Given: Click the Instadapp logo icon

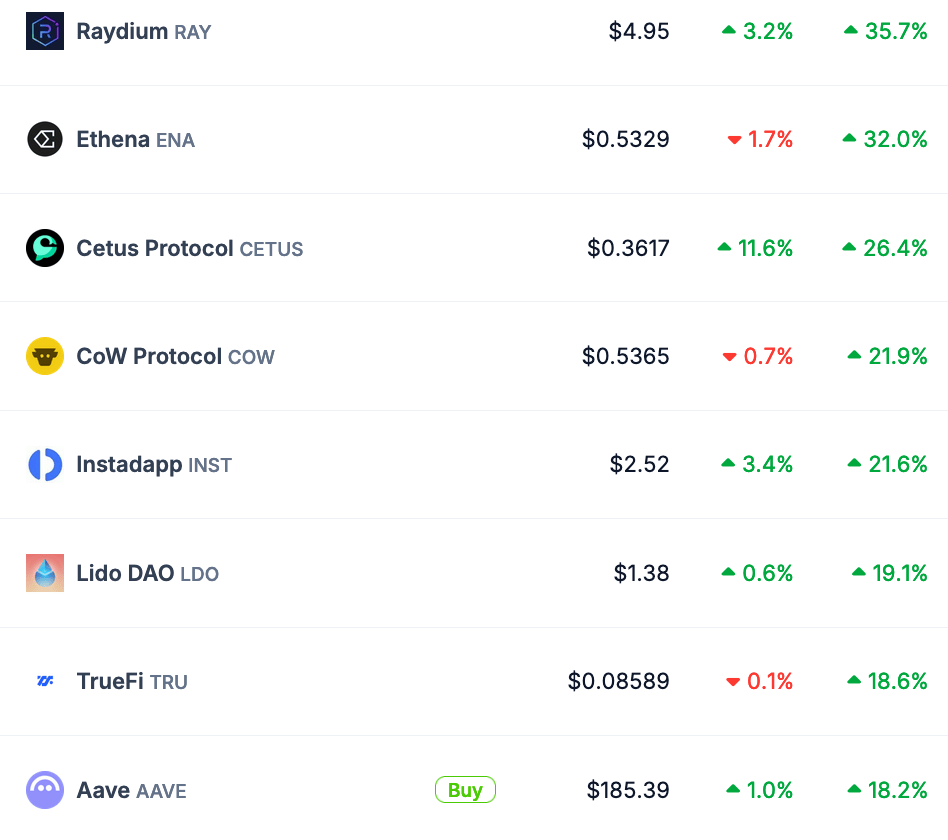Looking at the screenshot, I should 45,465.
